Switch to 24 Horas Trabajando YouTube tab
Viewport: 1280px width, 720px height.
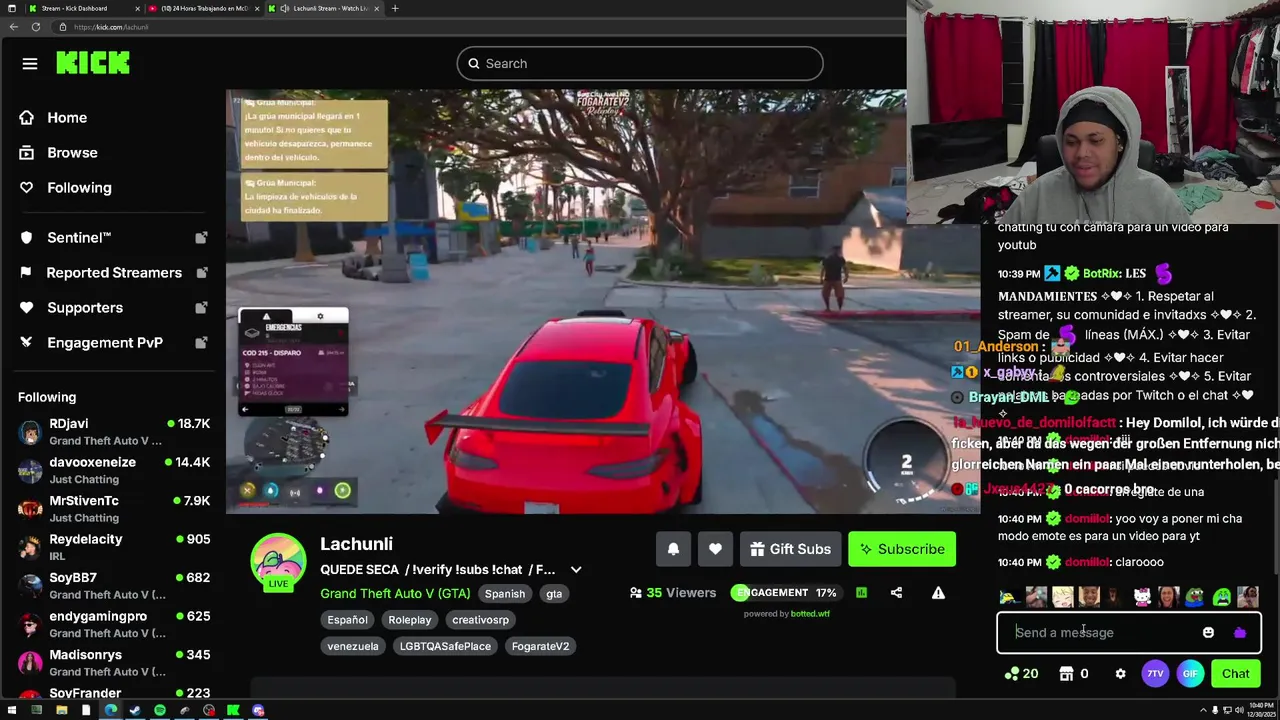click(204, 8)
